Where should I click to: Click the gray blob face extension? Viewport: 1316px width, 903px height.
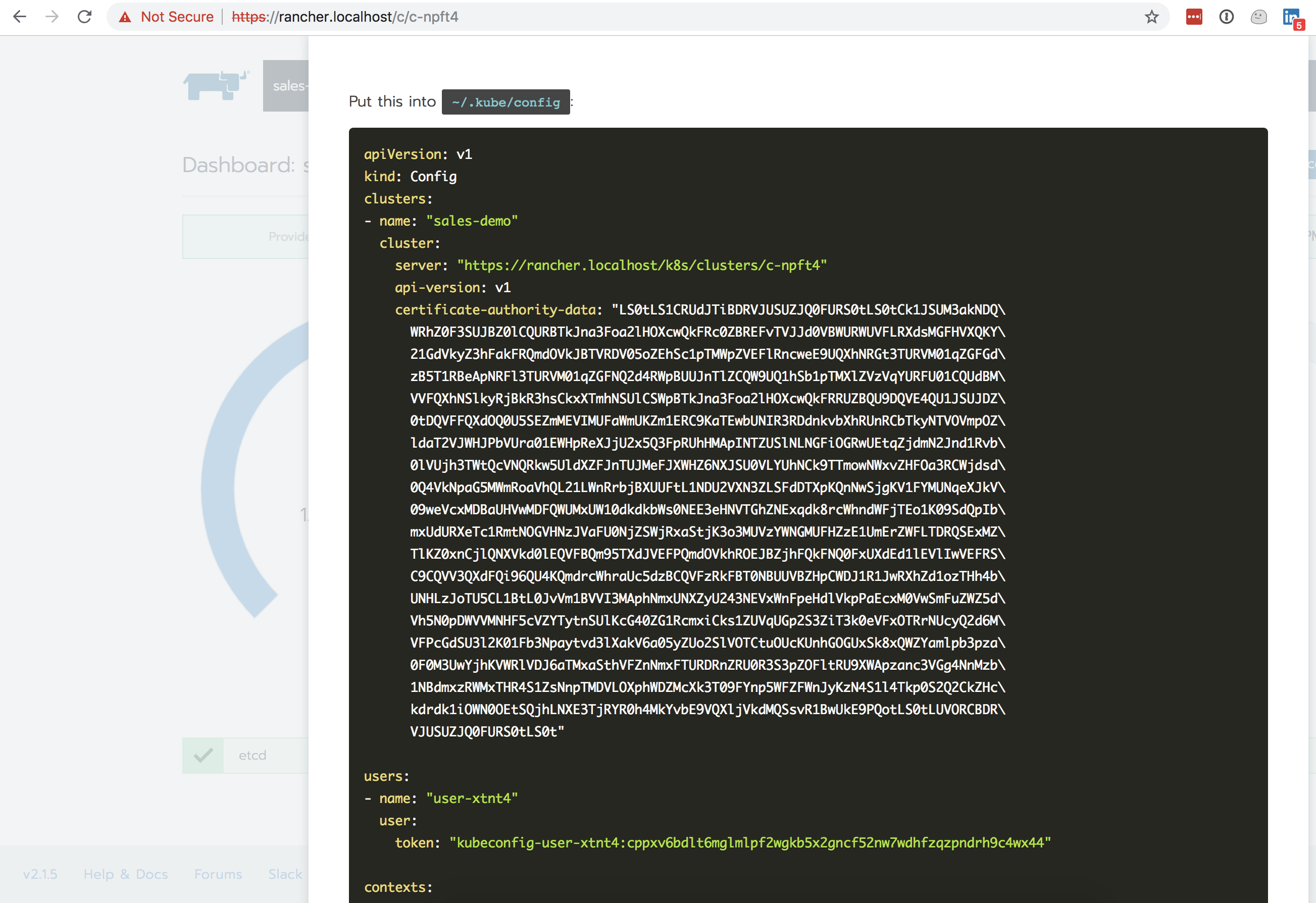(1258, 17)
